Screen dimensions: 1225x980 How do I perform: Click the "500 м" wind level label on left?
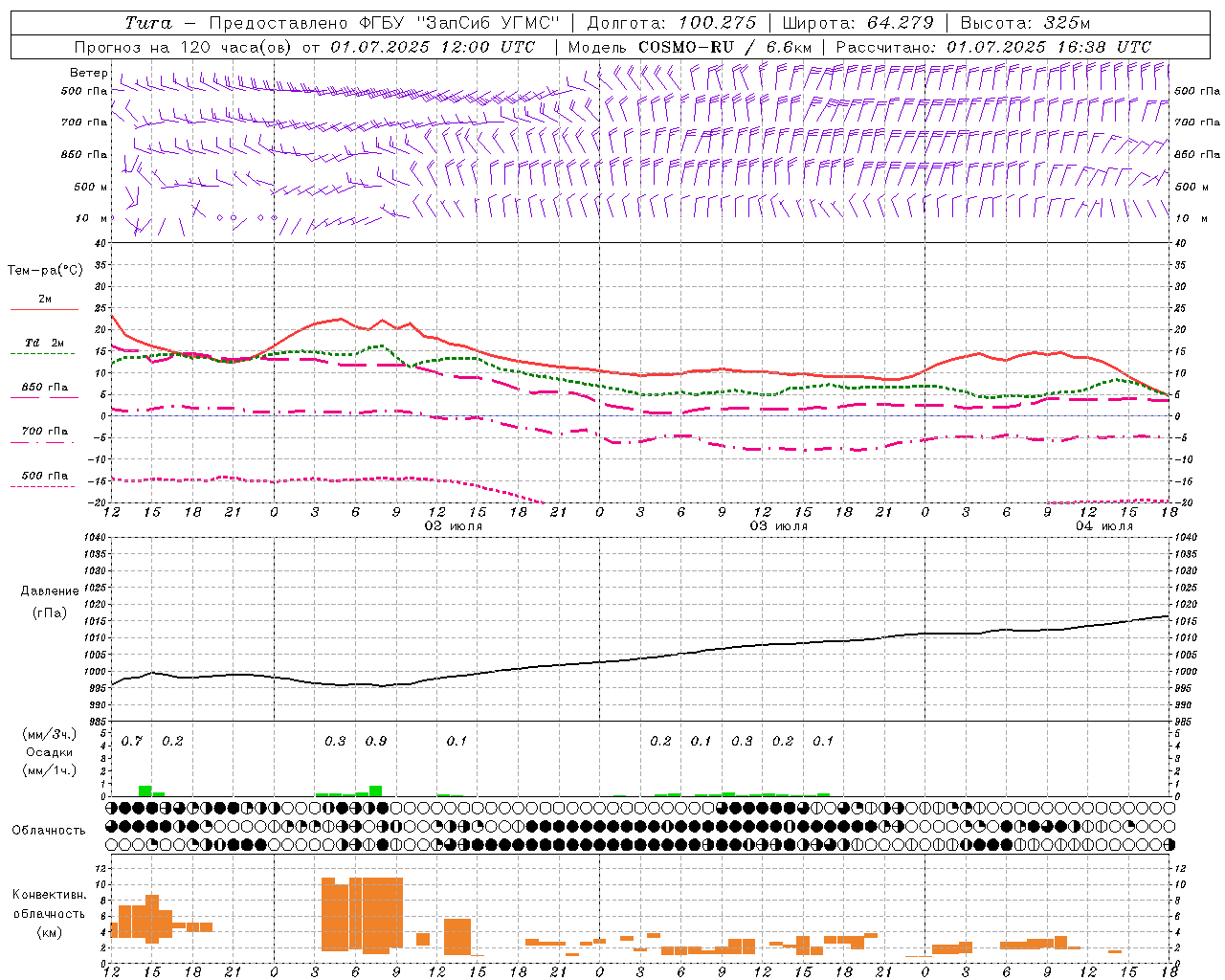click(x=91, y=187)
